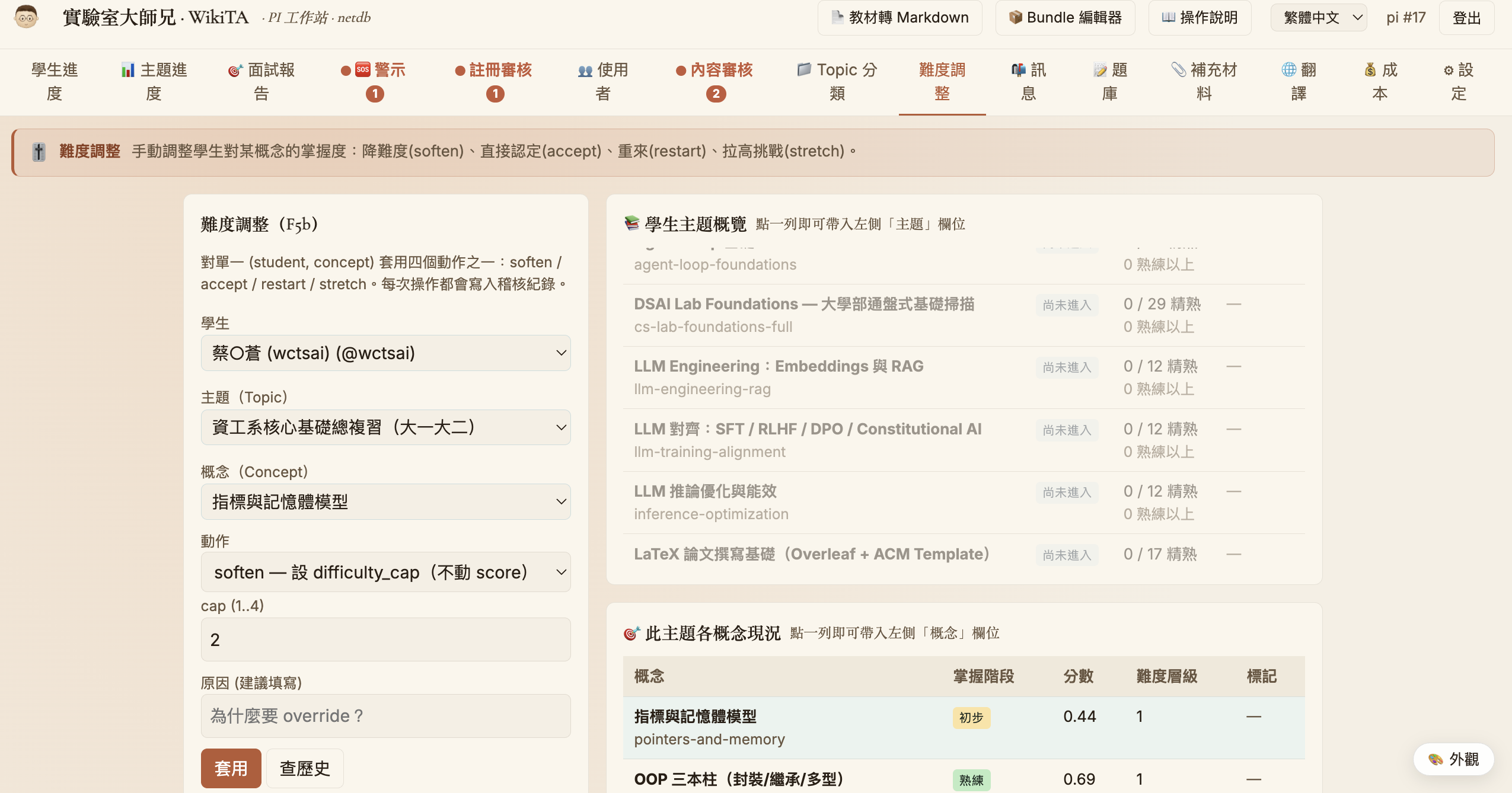
Task: Open the 使用者 tab
Action: pyautogui.click(x=603, y=82)
